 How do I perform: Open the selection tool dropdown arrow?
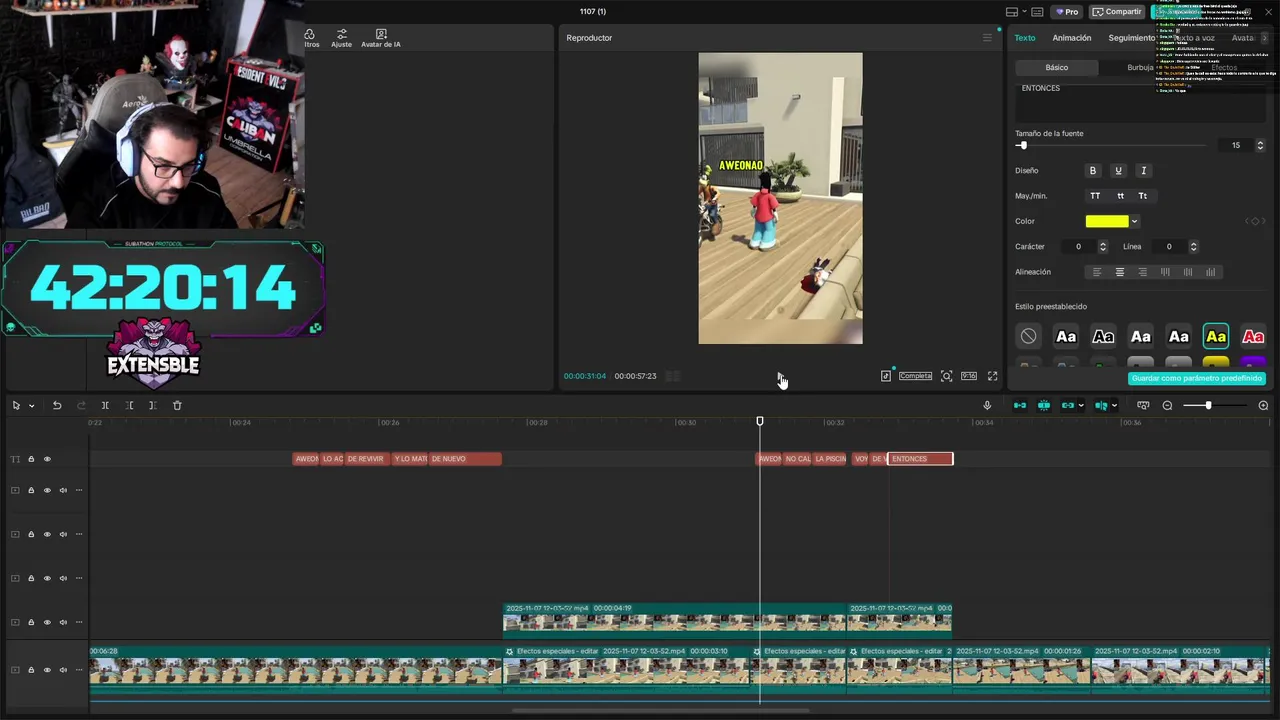coord(31,405)
